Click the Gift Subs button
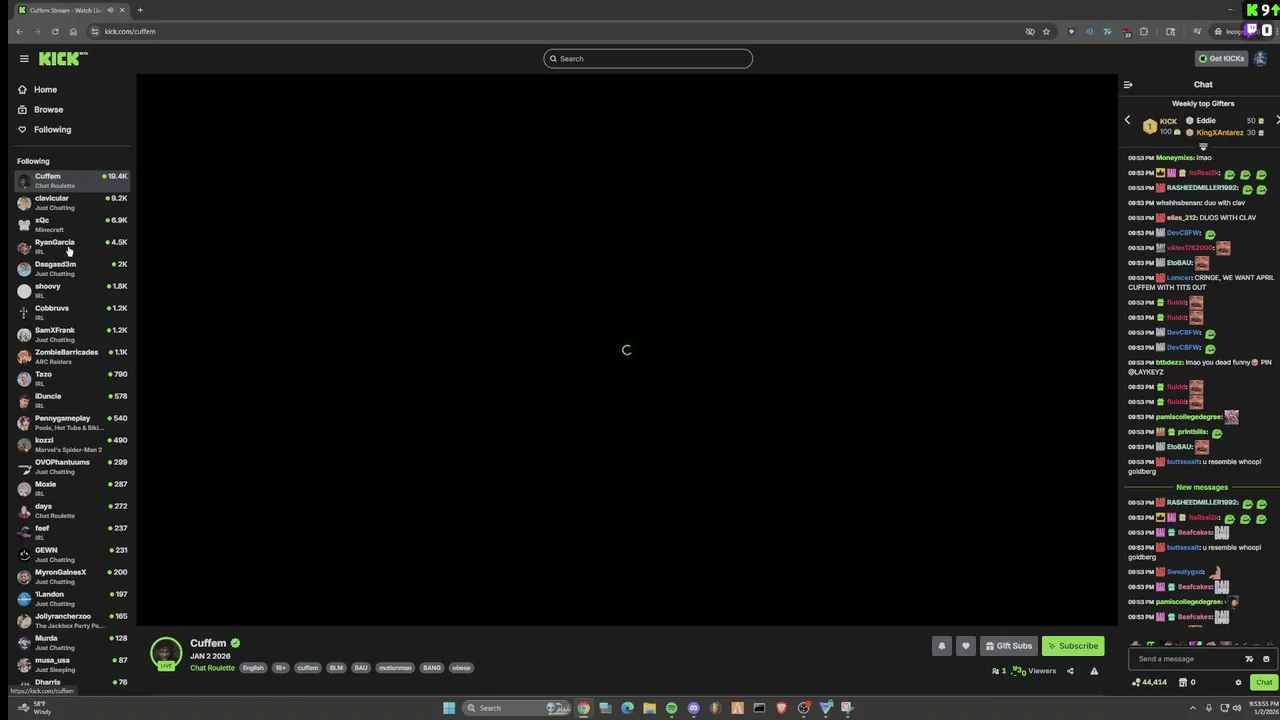Screen dimensions: 1280x720 [x=1007, y=646]
